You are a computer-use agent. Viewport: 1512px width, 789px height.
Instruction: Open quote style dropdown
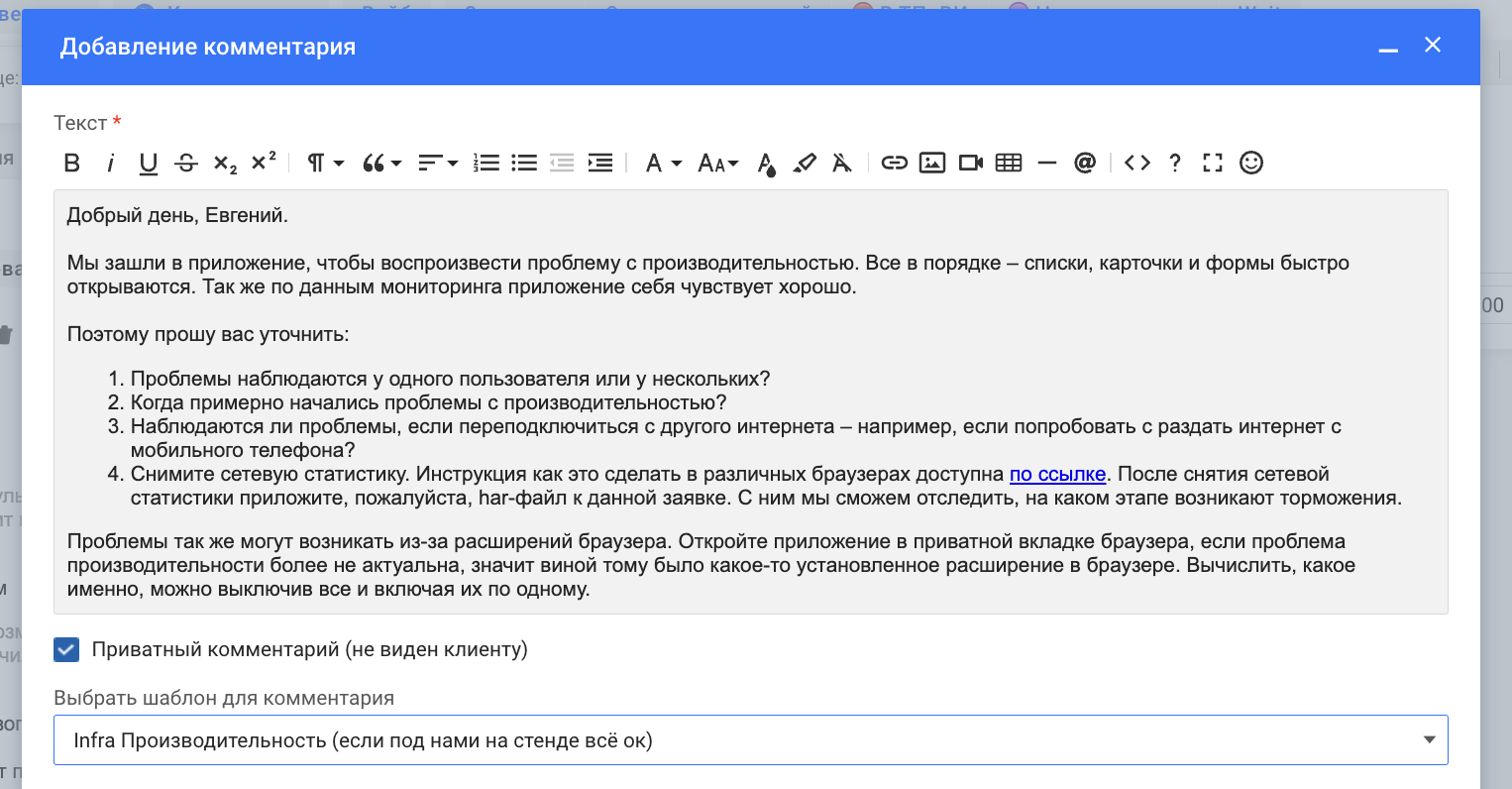pyautogui.click(x=381, y=163)
